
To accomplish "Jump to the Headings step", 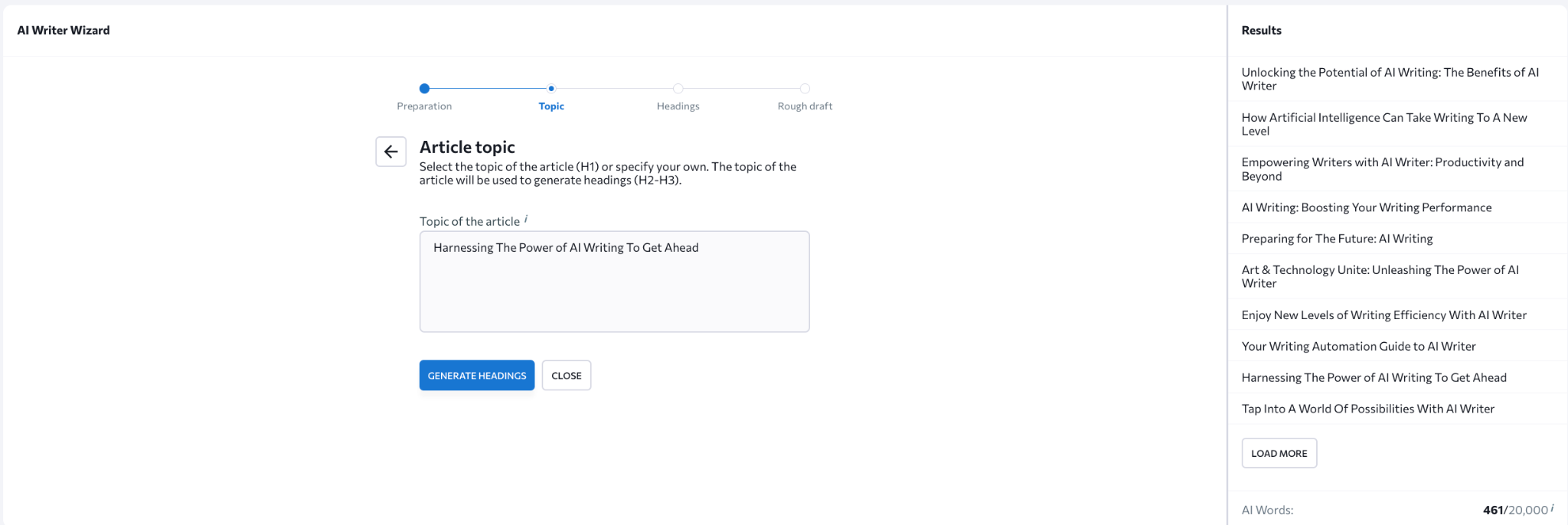I will point(678,89).
